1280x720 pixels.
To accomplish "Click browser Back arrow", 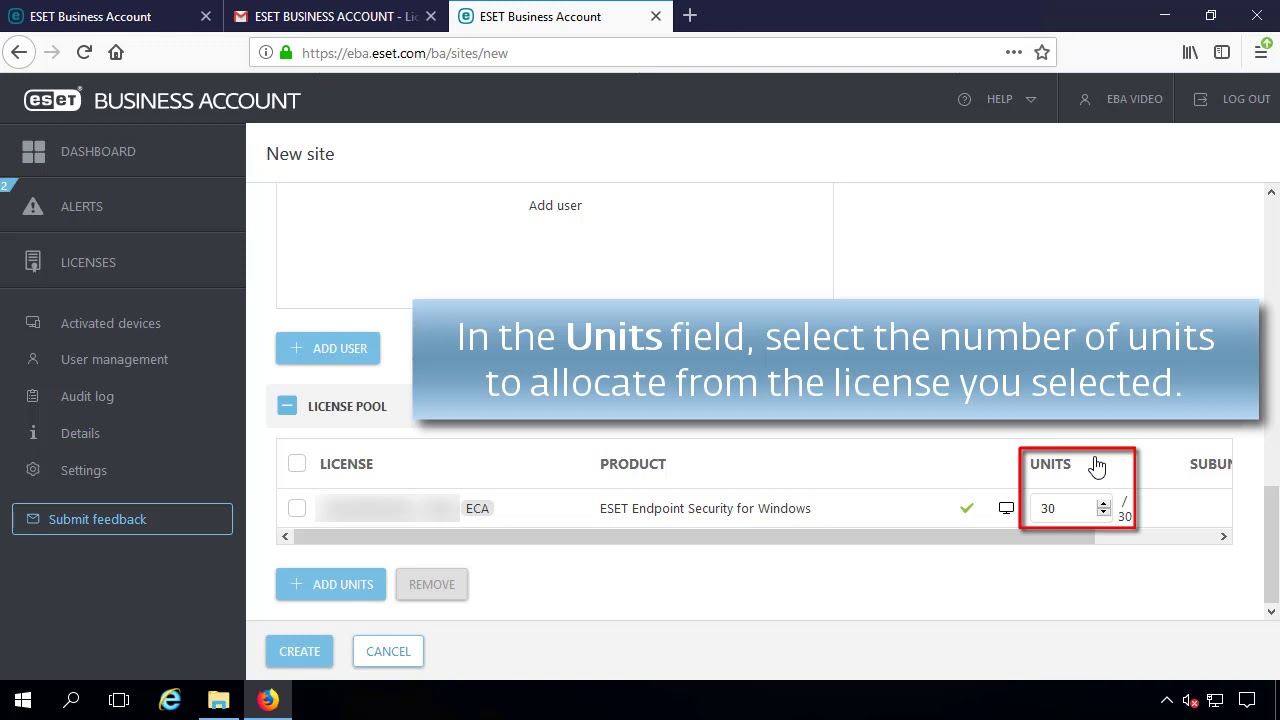I will (x=19, y=52).
